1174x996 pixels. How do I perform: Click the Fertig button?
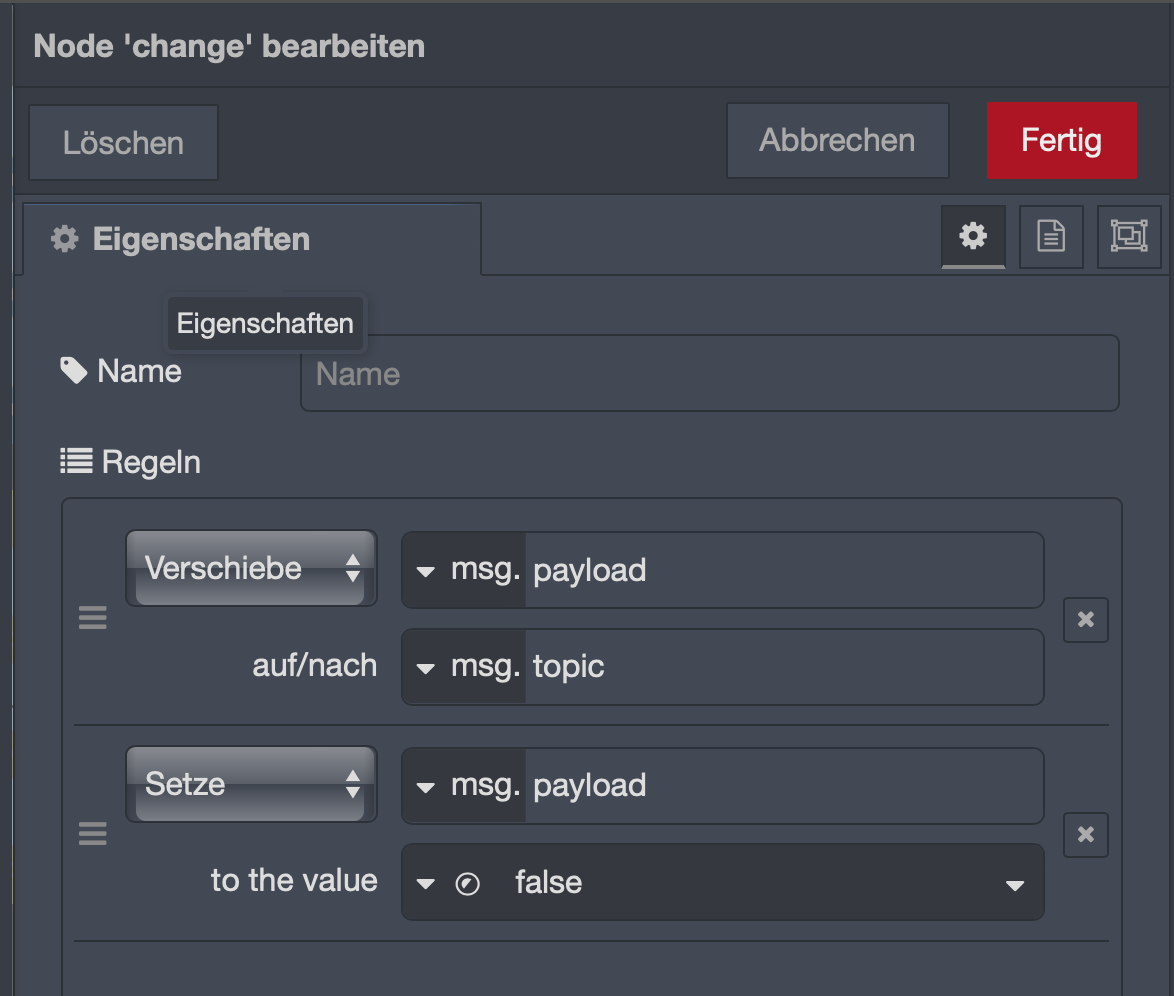(1061, 140)
